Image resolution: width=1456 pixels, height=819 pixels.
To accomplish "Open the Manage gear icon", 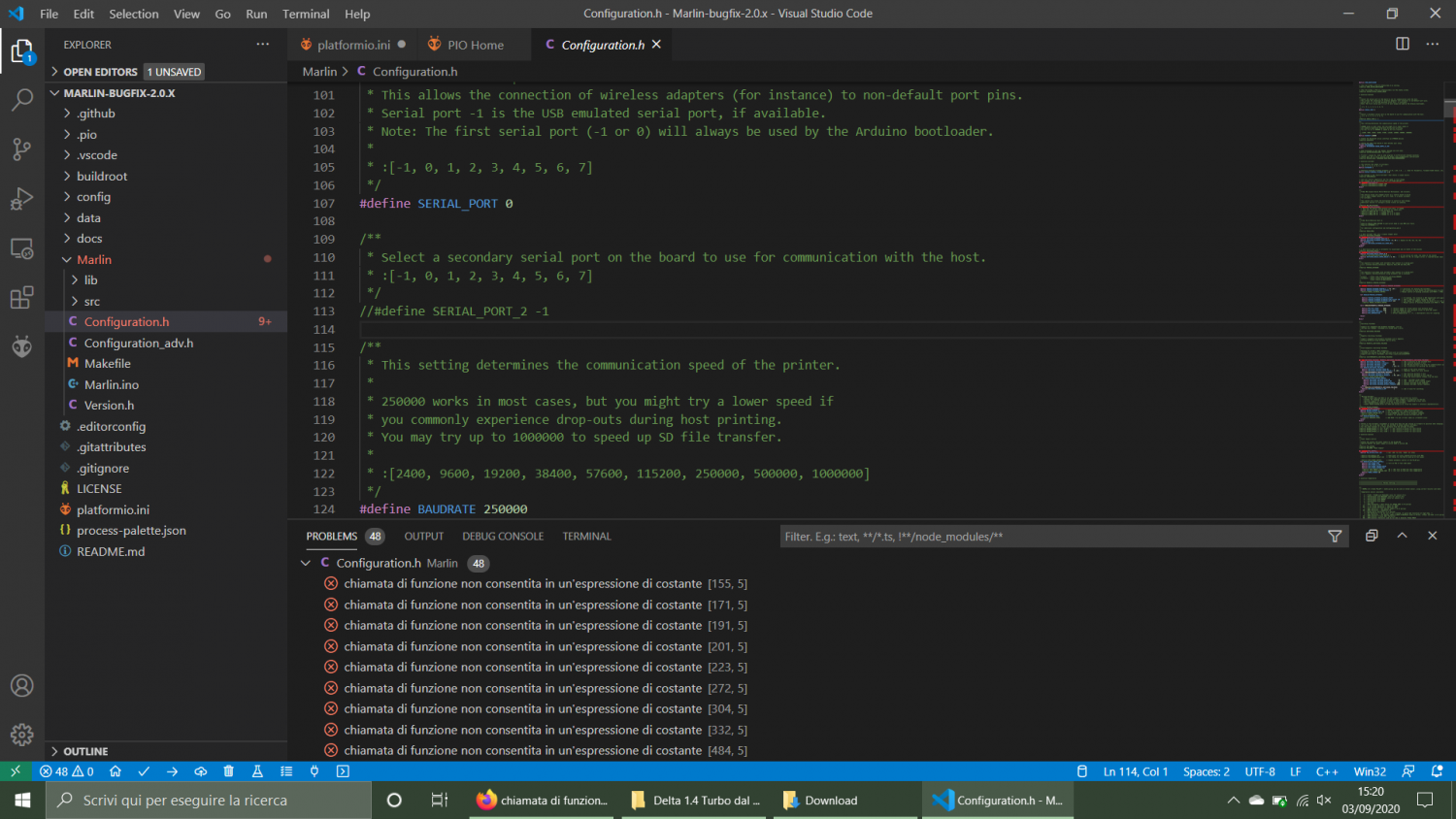I will tap(22, 735).
